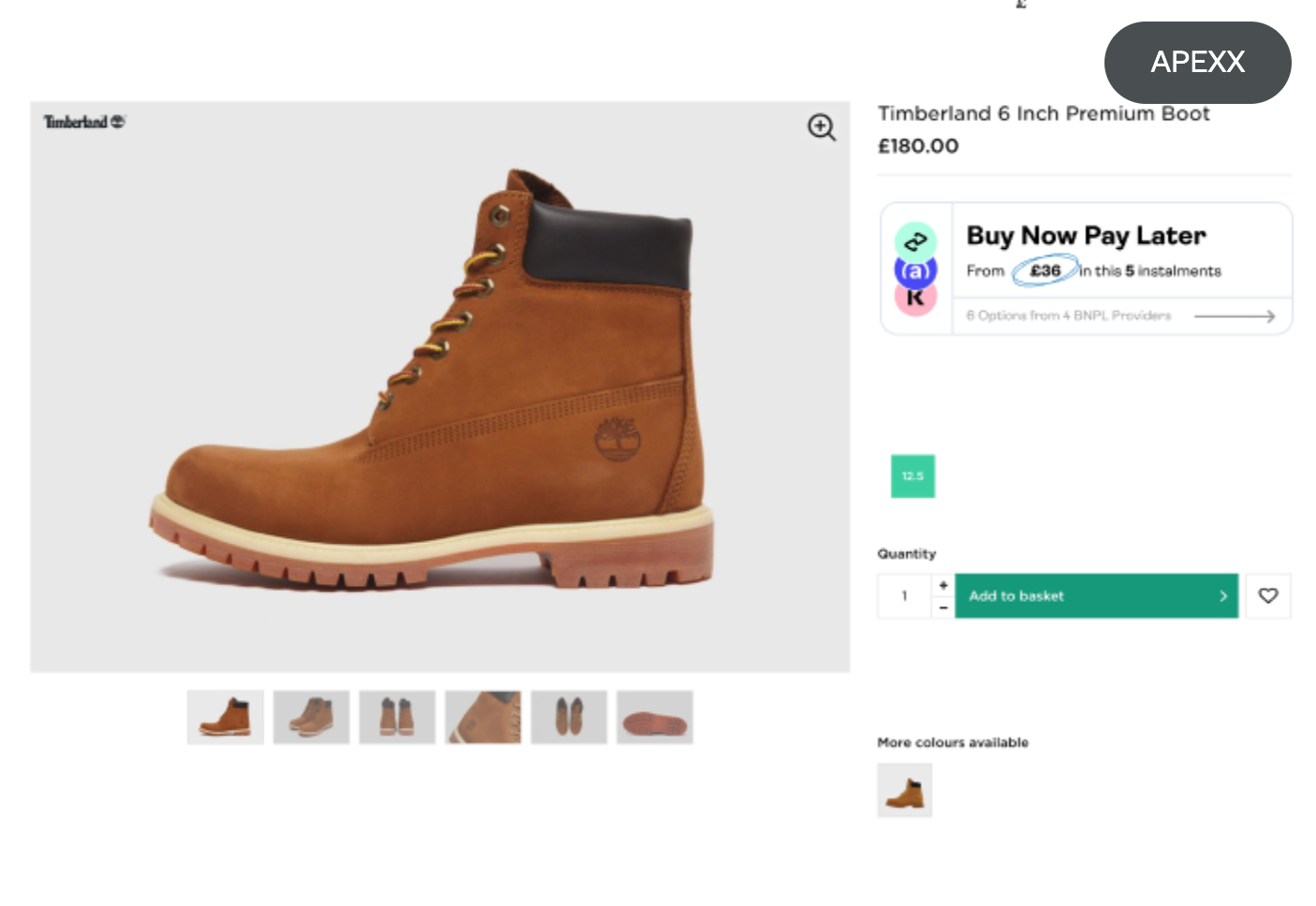Click Add to basket button
The height and width of the screenshot is (906, 1316).
pyautogui.click(x=1096, y=596)
